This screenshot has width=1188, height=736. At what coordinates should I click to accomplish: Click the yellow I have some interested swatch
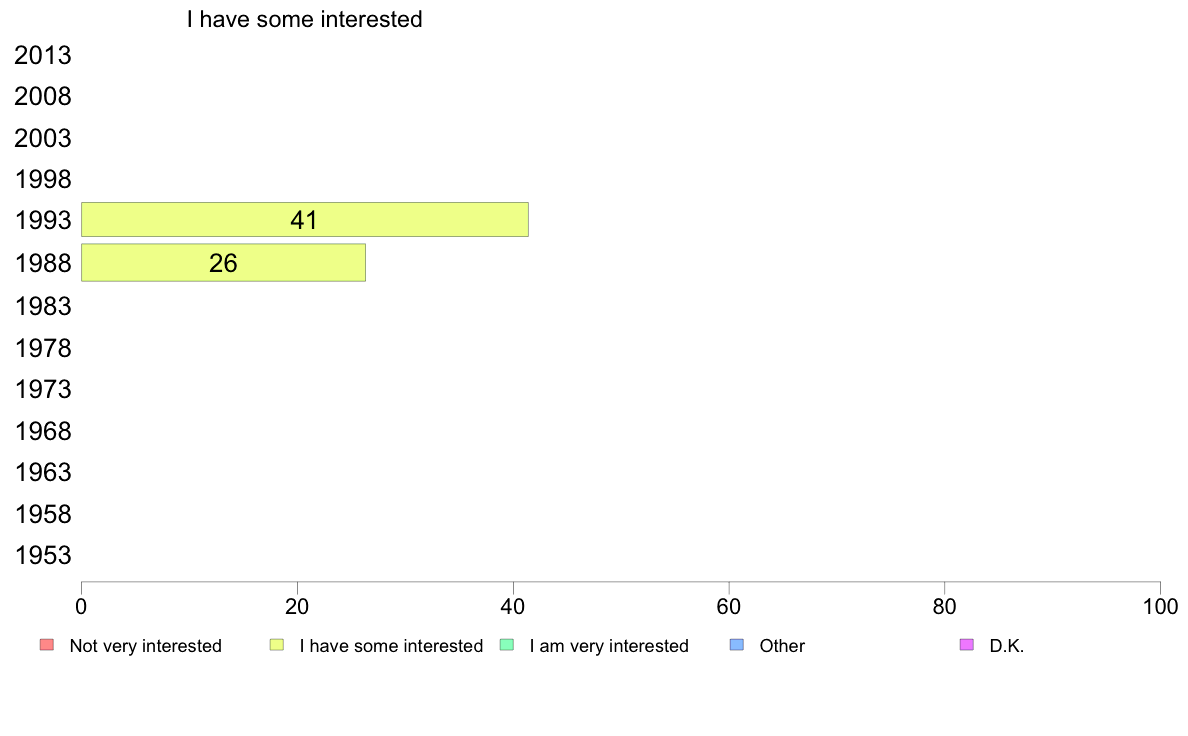click(x=277, y=645)
